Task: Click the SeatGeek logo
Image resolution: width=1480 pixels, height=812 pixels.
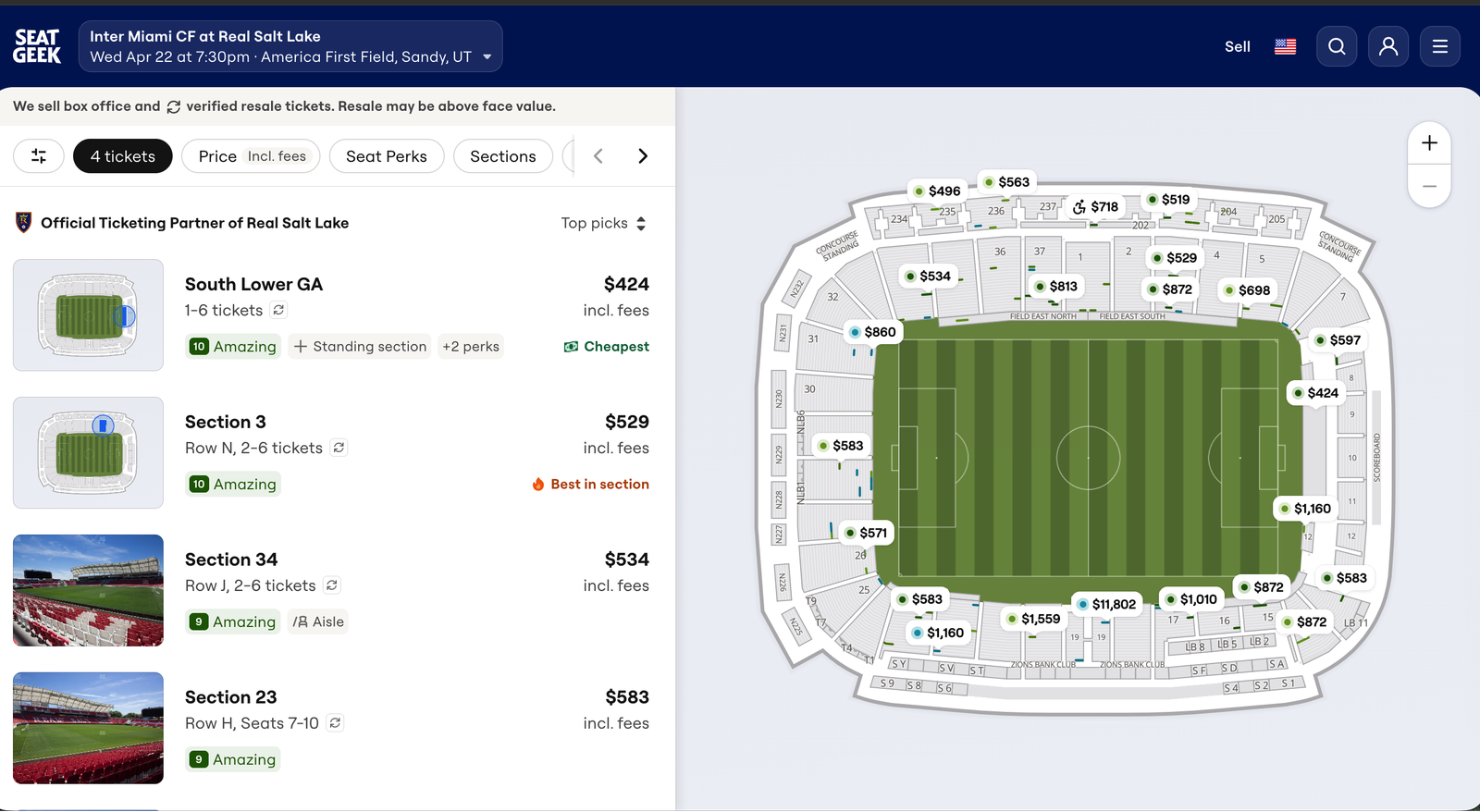Action: (37, 46)
